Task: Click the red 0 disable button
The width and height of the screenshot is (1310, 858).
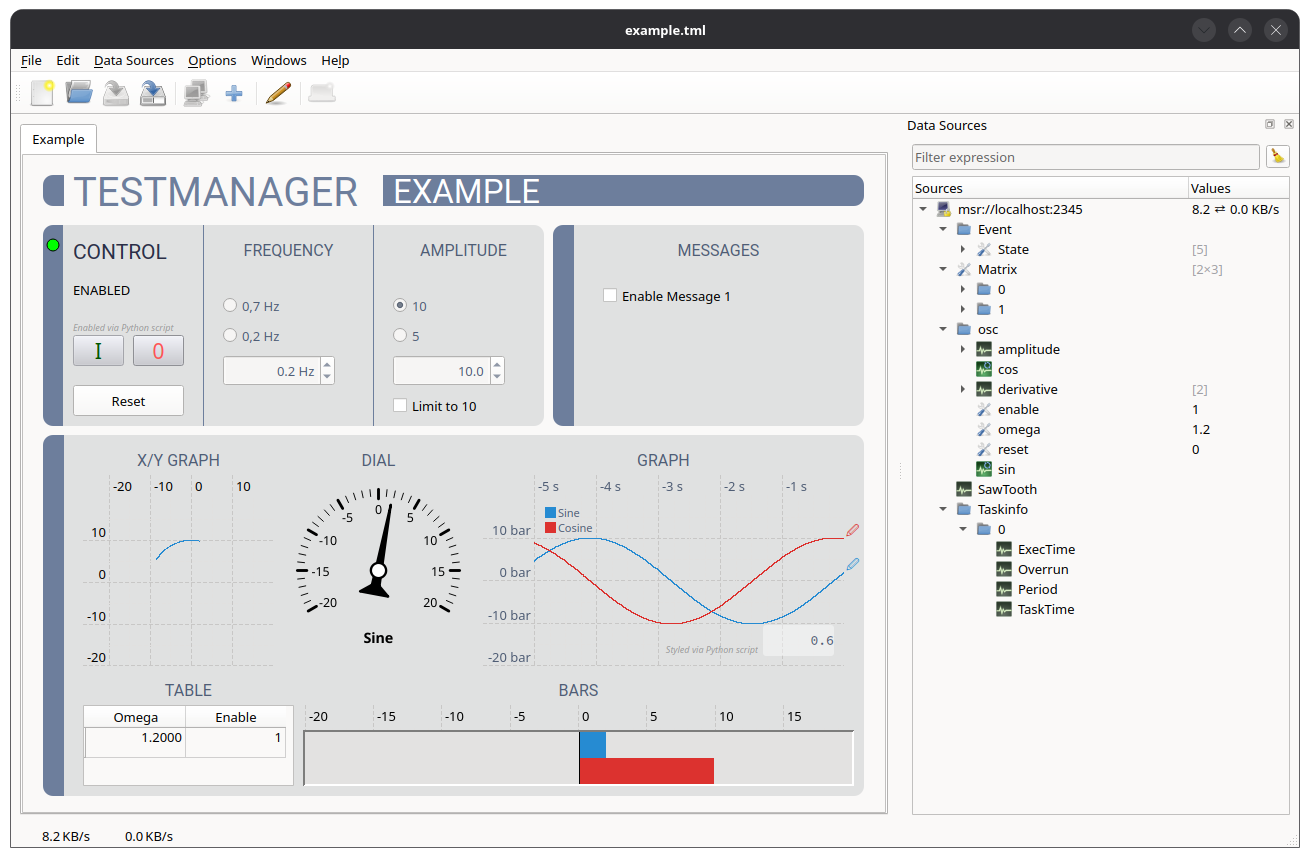Action: (x=158, y=351)
